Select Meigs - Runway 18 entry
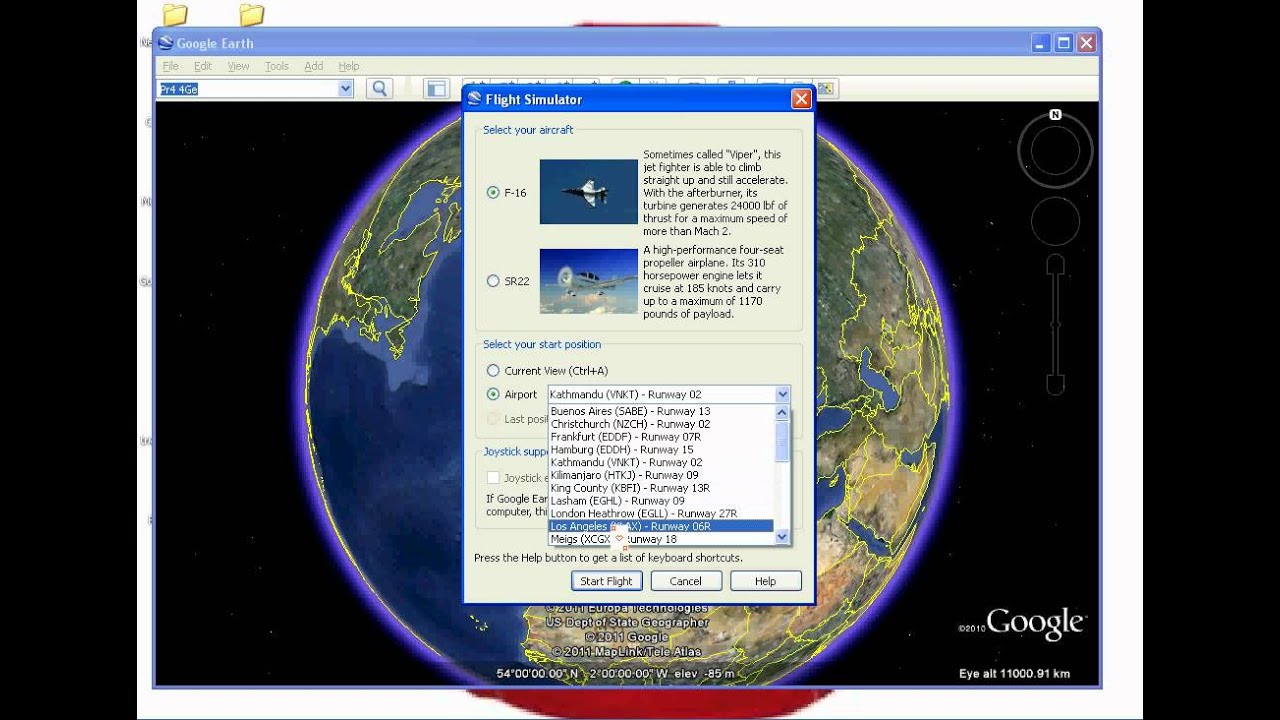The image size is (1280, 720). [661, 539]
